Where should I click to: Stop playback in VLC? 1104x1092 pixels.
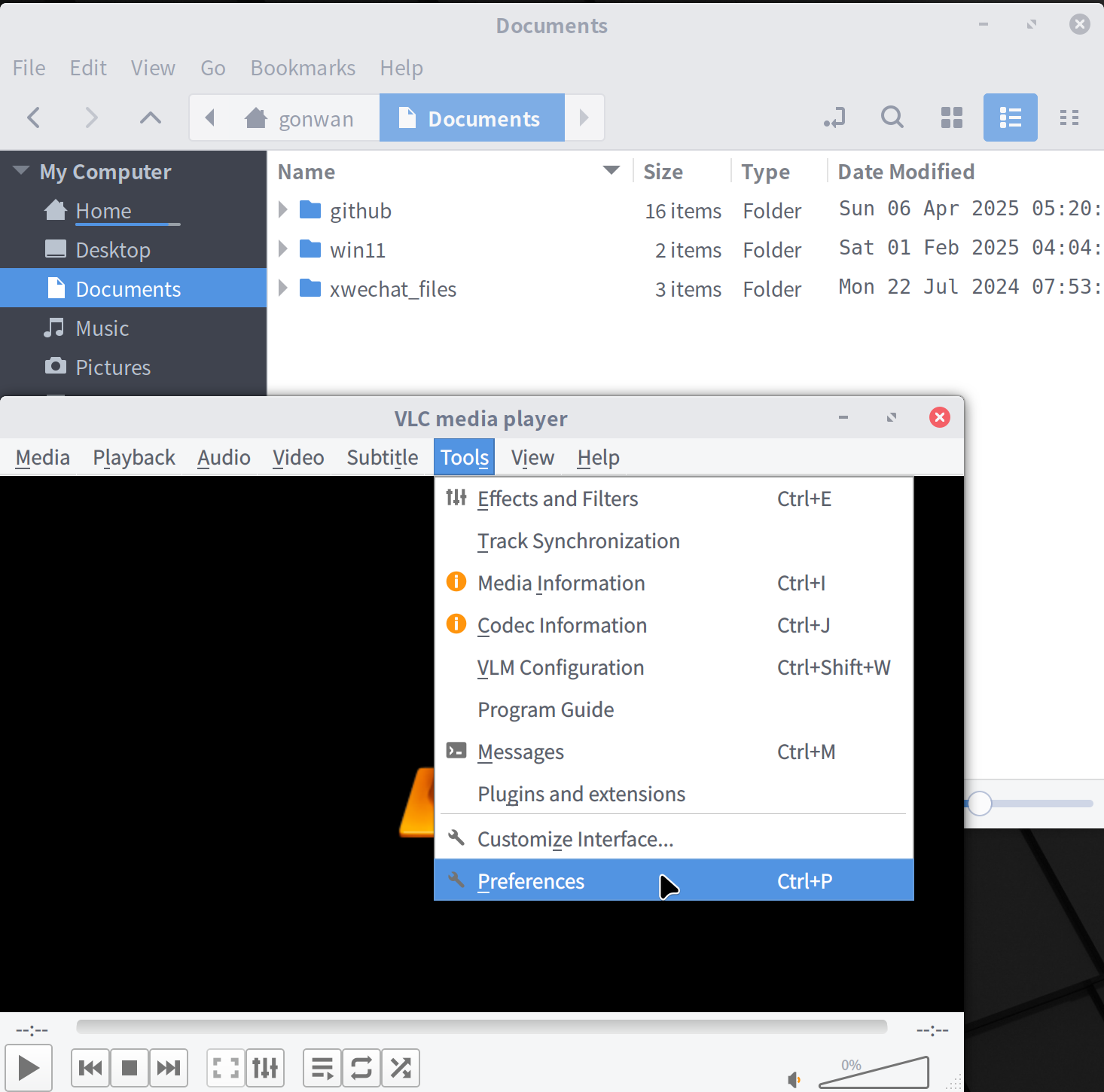point(130,1068)
